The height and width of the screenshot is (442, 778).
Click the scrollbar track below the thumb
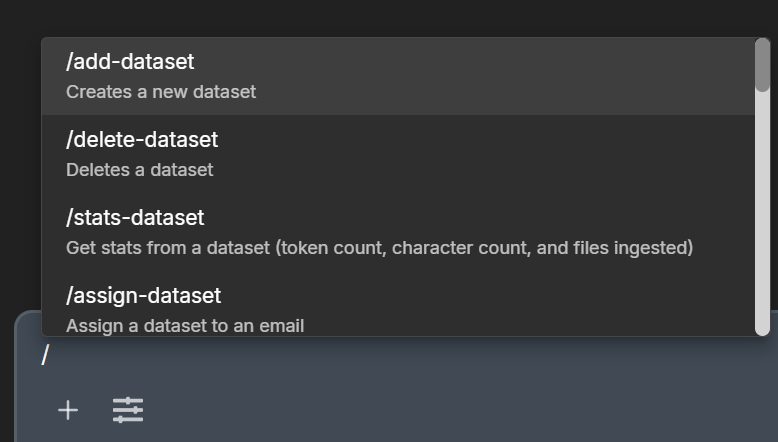click(x=762, y=220)
